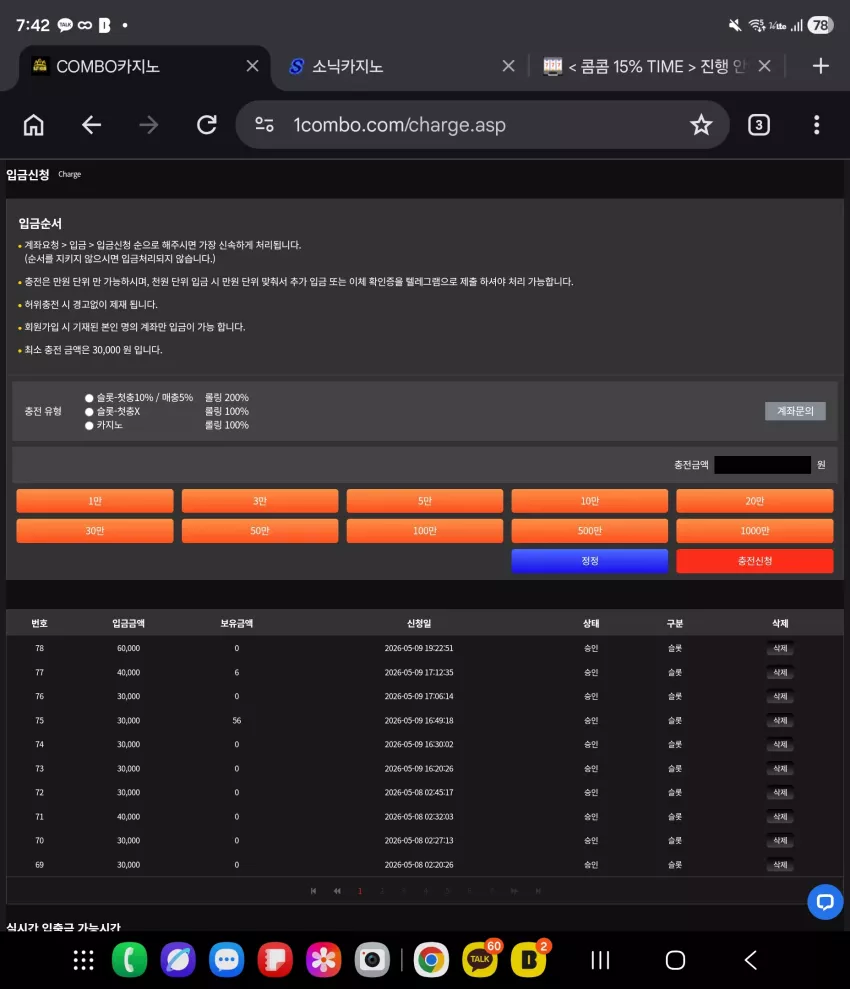This screenshot has height=989, width=850.
Task: Delete row 76 with 삭제 button
Action: pos(780,696)
